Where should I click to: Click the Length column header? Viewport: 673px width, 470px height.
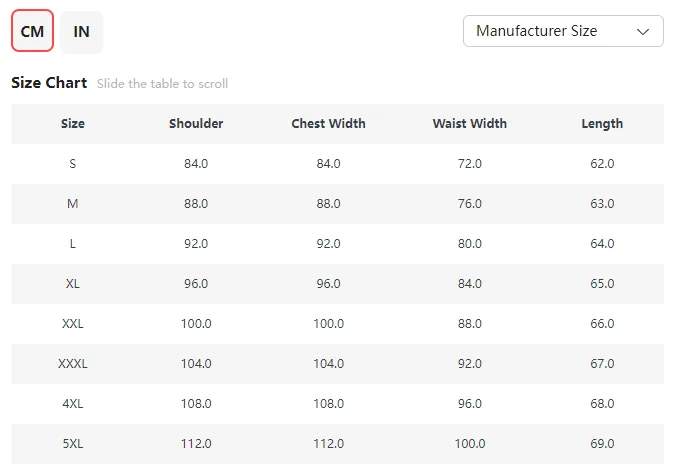click(602, 124)
